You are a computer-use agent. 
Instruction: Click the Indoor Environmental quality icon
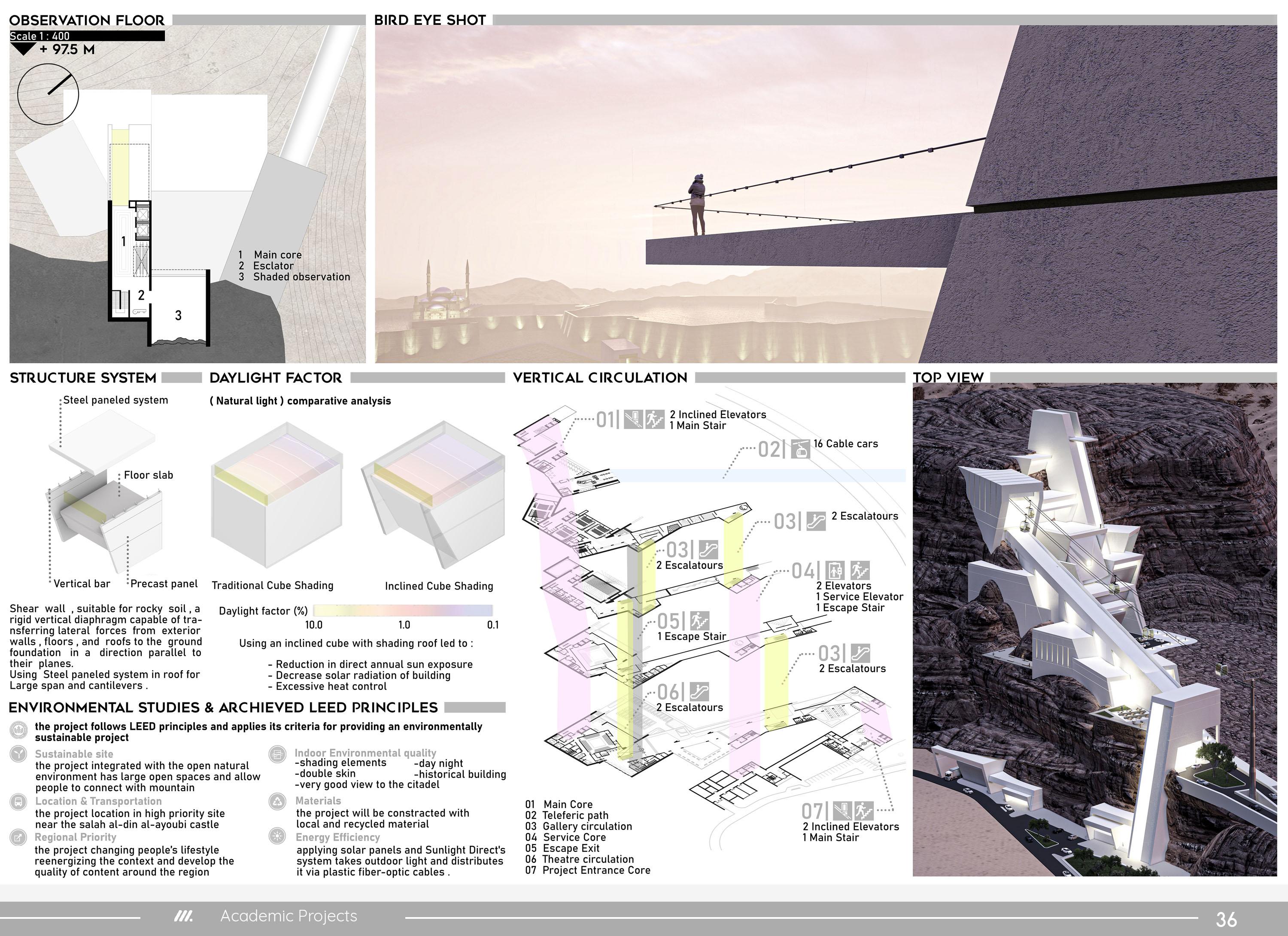277,754
